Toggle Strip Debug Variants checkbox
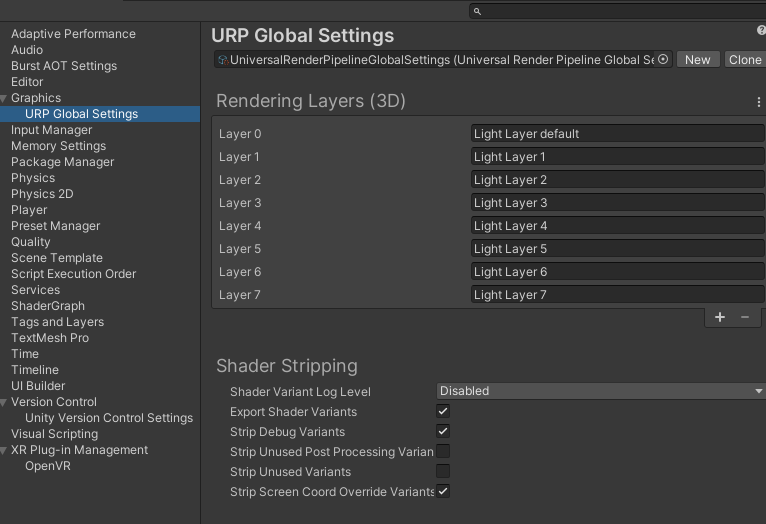 [443, 431]
